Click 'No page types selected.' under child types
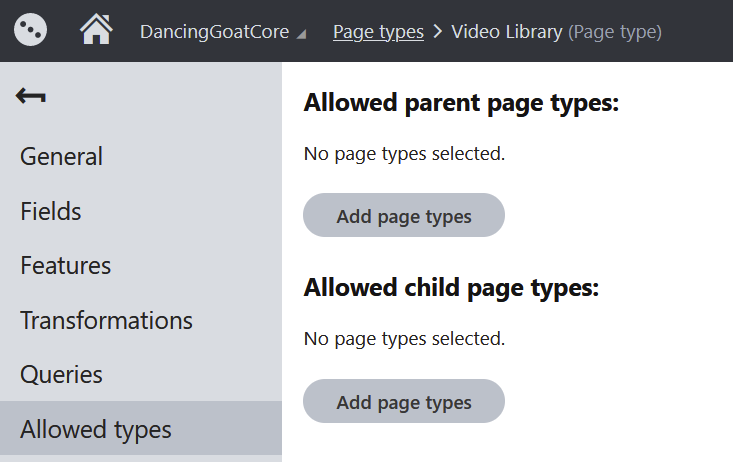The width and height of the screenshot is (733, 462). tap(404, 339)
